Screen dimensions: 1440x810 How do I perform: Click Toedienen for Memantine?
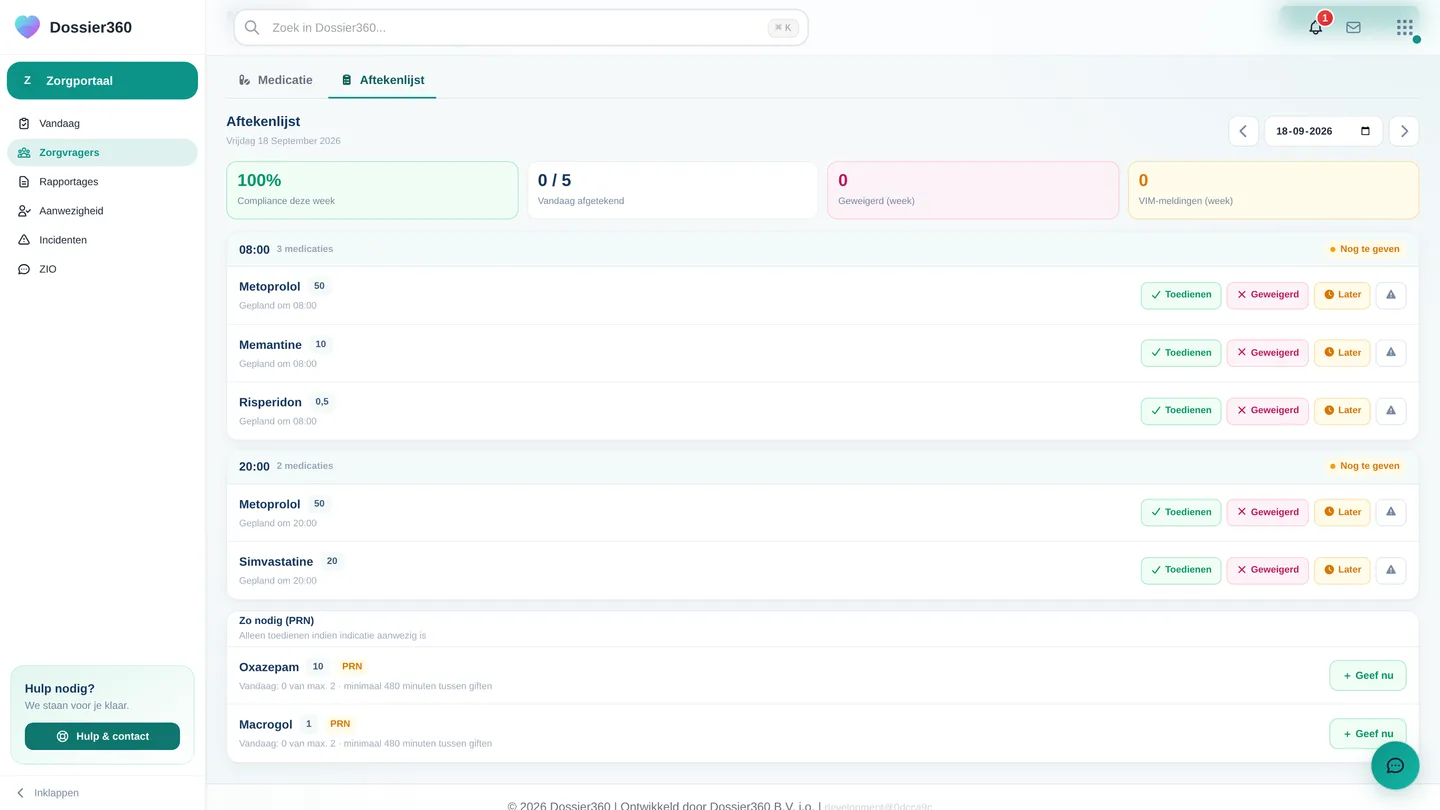coord(1181,353)
